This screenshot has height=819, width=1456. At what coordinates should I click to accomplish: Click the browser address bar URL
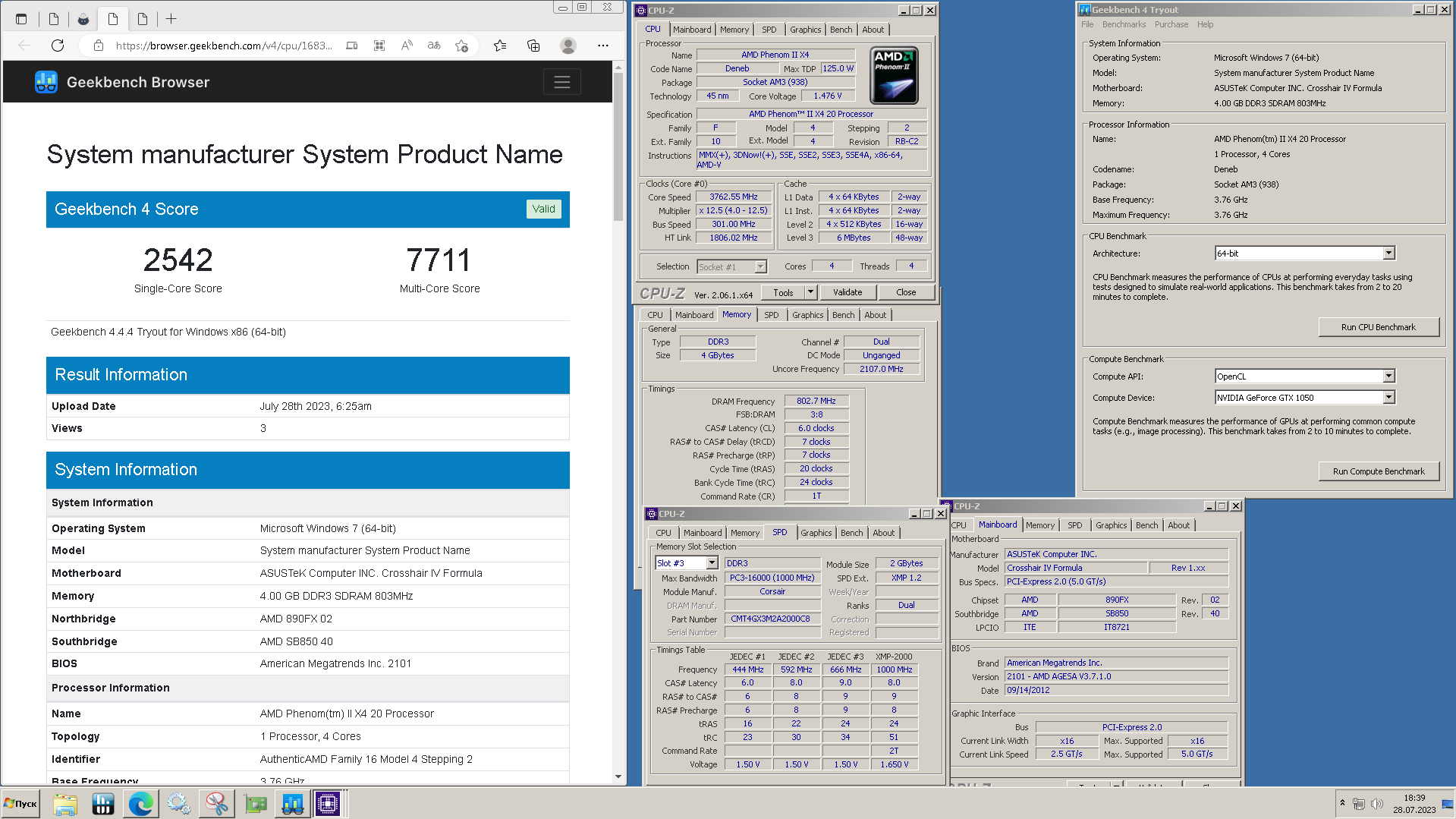pos(224,46)
